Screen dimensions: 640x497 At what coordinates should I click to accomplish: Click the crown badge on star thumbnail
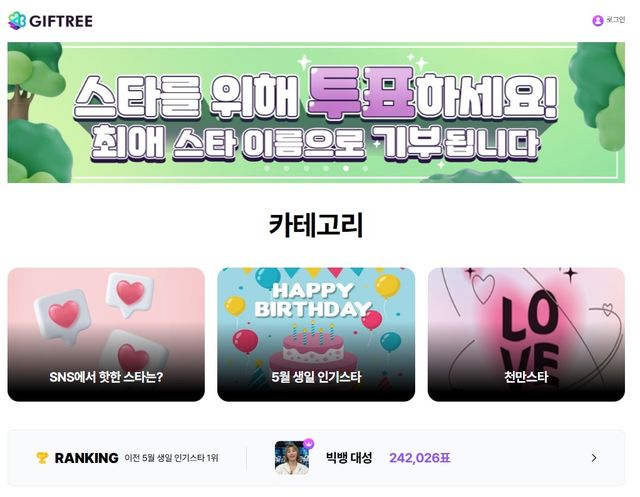[x=309, y=444]
